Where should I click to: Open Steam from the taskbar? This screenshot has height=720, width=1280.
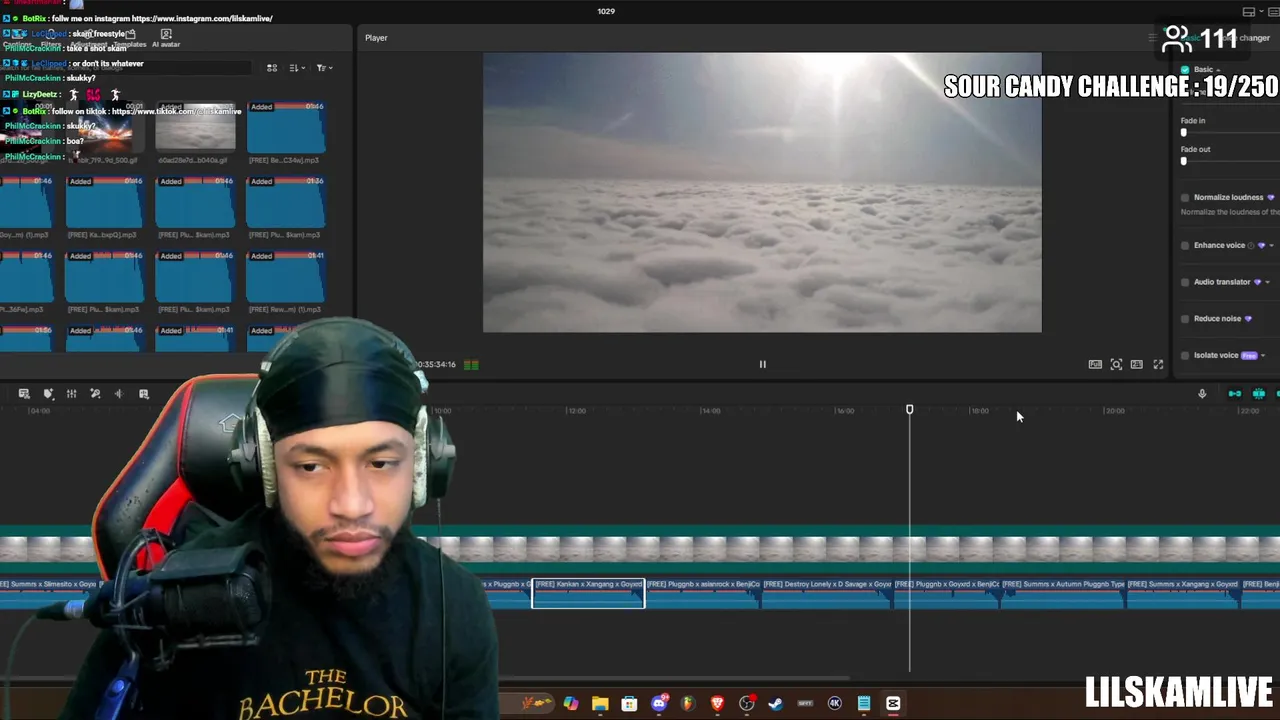[775, 704]
